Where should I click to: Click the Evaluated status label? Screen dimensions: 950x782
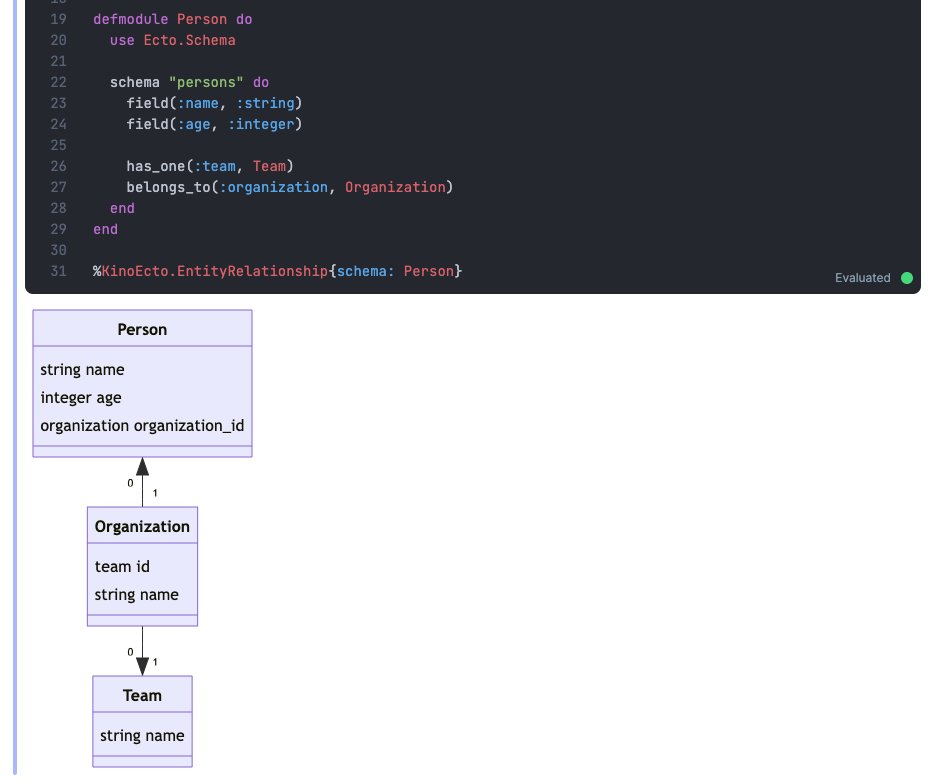[x=862, y=278]
